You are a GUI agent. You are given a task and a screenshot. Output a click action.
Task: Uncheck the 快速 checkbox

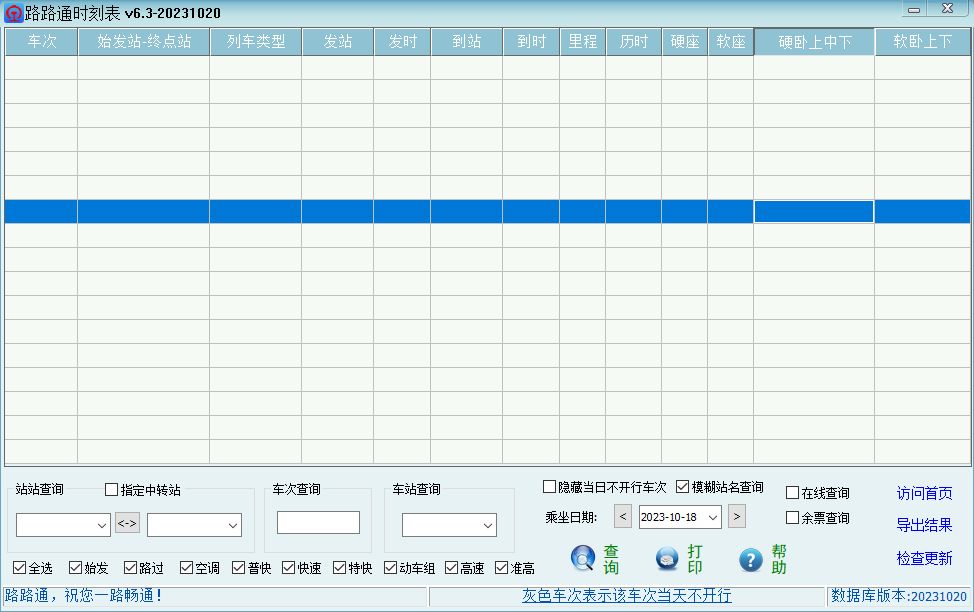tap(288, 567)
